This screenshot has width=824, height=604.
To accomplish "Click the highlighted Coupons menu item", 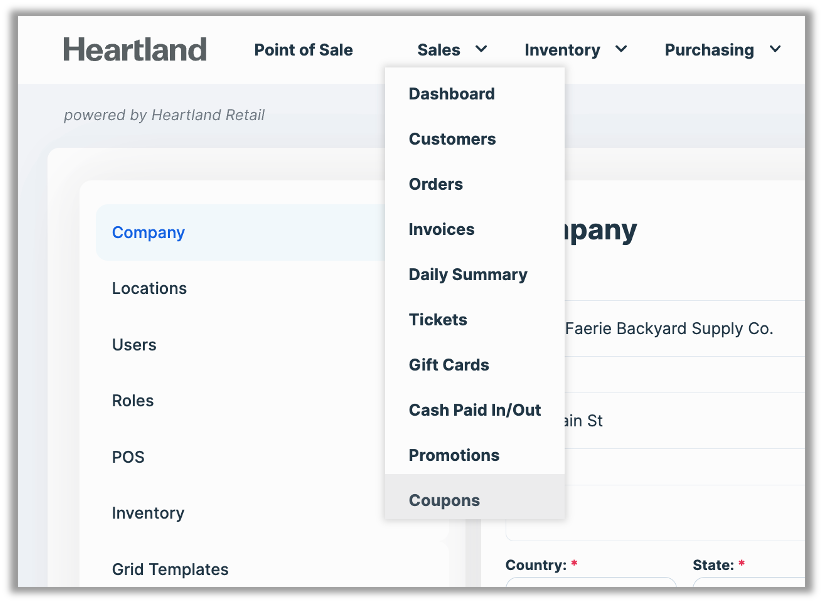I will (444, 500).
